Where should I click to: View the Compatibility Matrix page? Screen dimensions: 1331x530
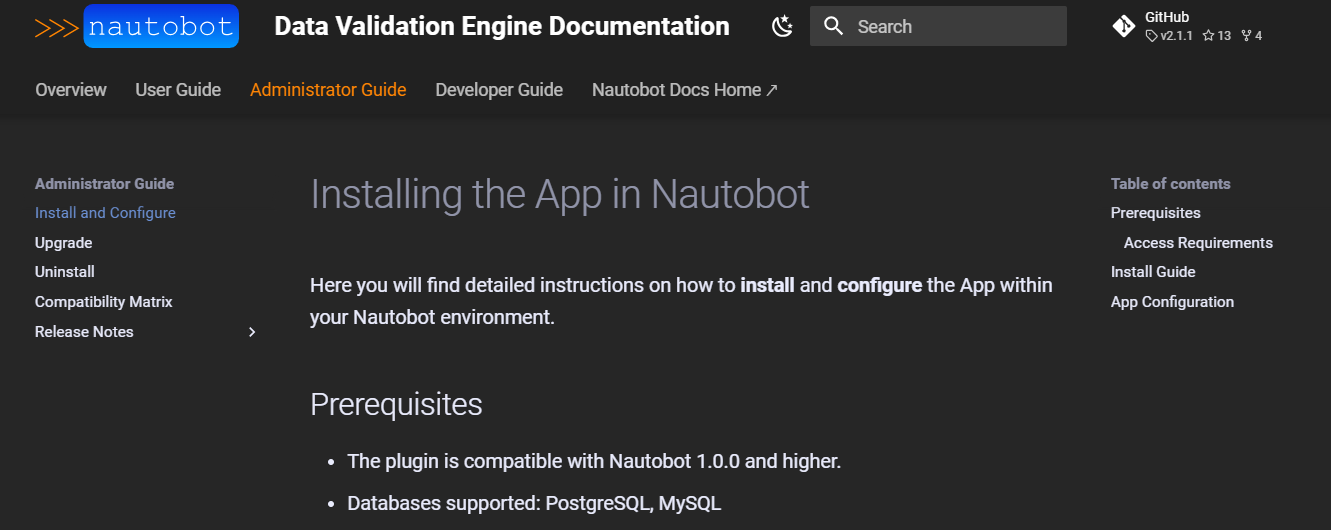click(x=104, y=302)
